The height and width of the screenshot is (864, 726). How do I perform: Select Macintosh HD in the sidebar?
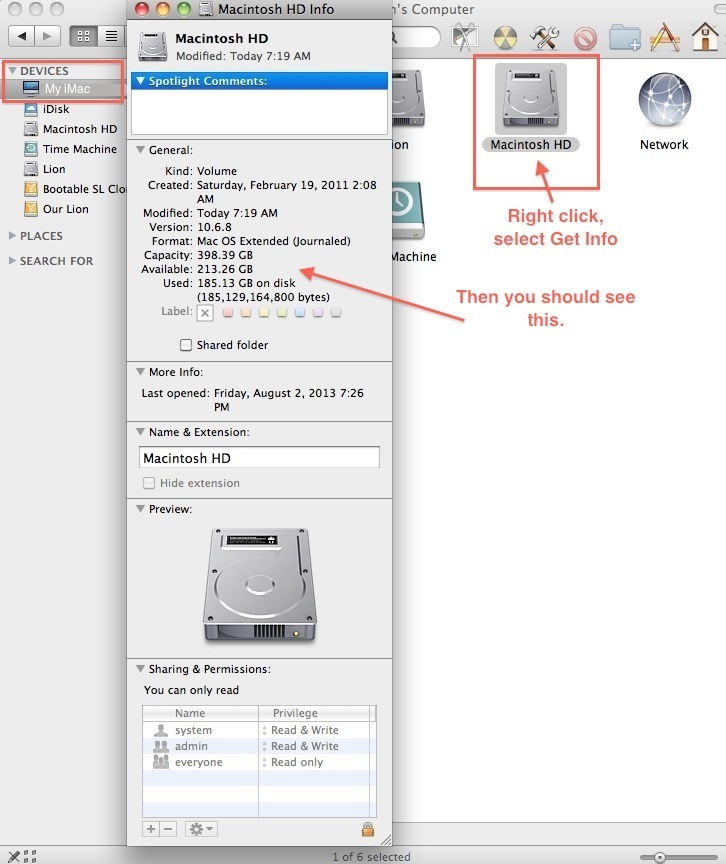(x=71, y=129)
